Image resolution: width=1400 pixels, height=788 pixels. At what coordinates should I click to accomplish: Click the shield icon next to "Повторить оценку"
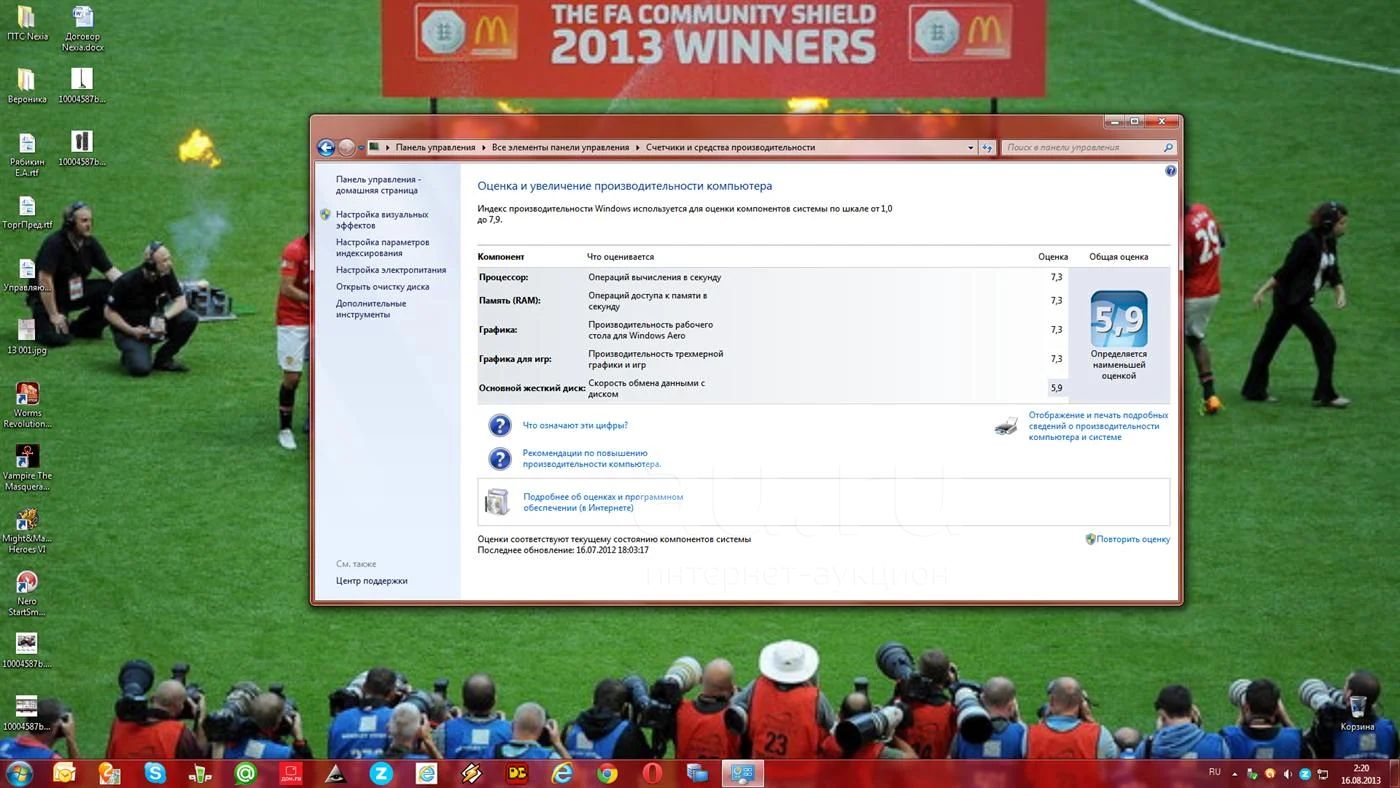click(1090, 539)
